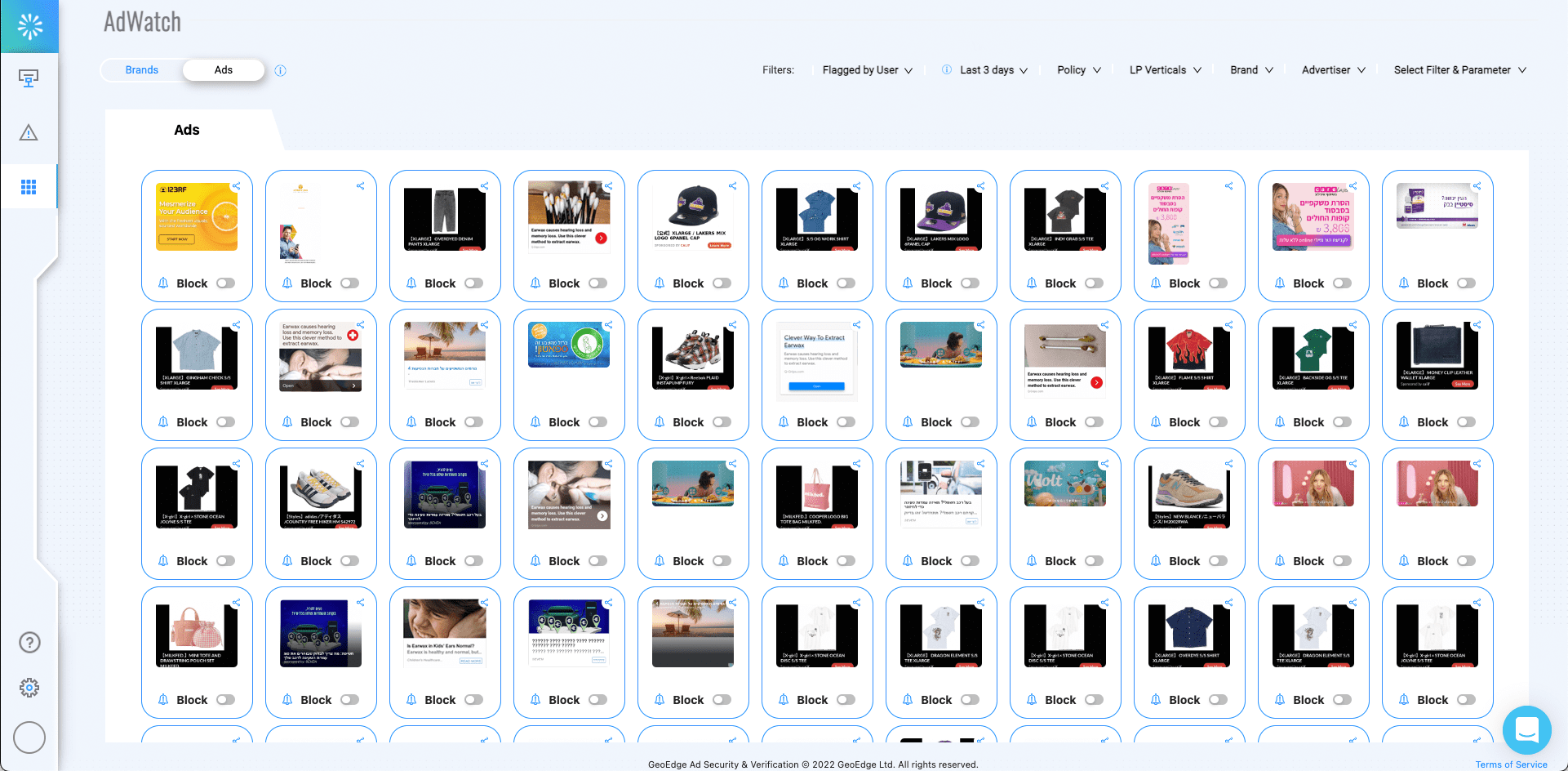Click bell icon on adidas Country Free Hiker card

pos(287,561)
